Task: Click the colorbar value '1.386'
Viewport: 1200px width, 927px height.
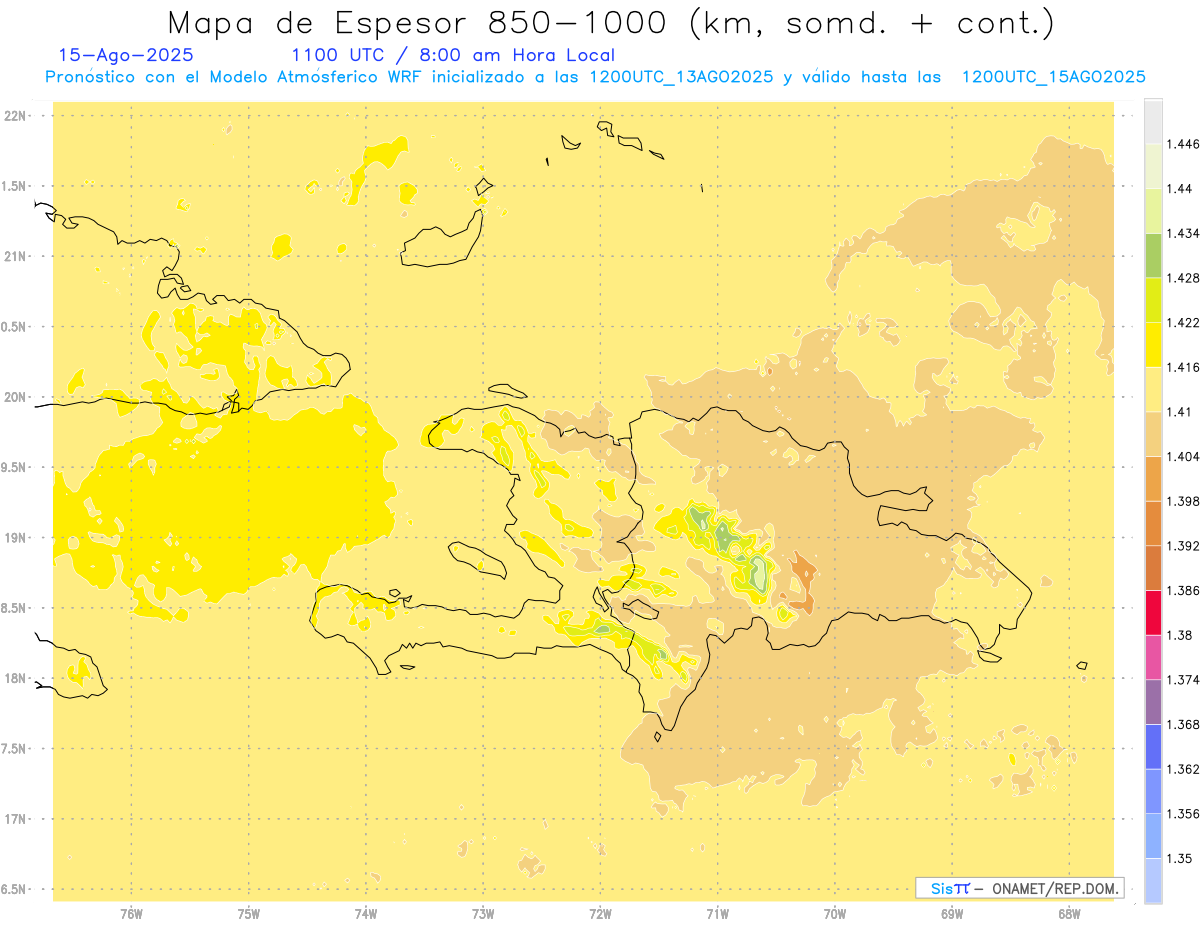Action: tap(1185, 590)
